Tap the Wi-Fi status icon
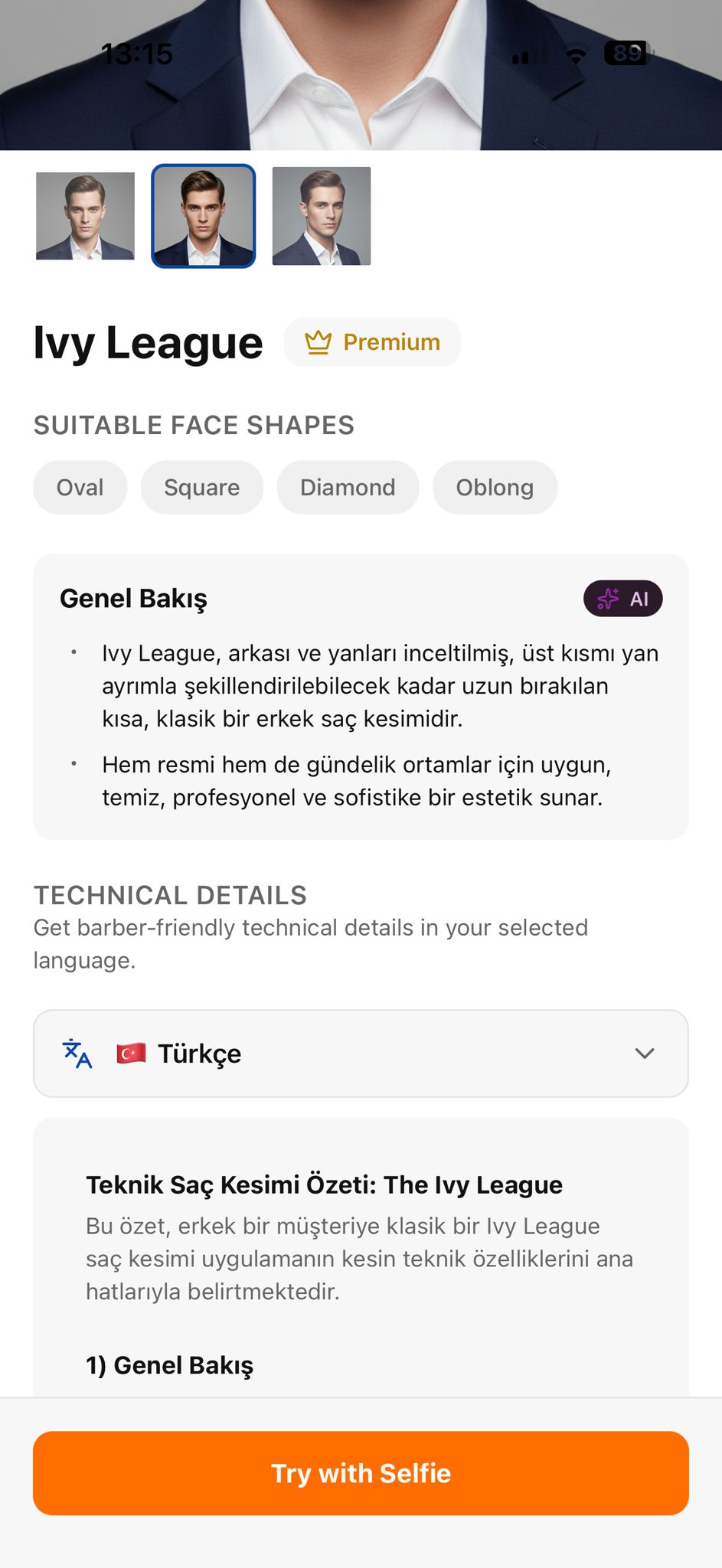Image resolution: width=722 pixels, height=1568 pixels. coord(576,55)
